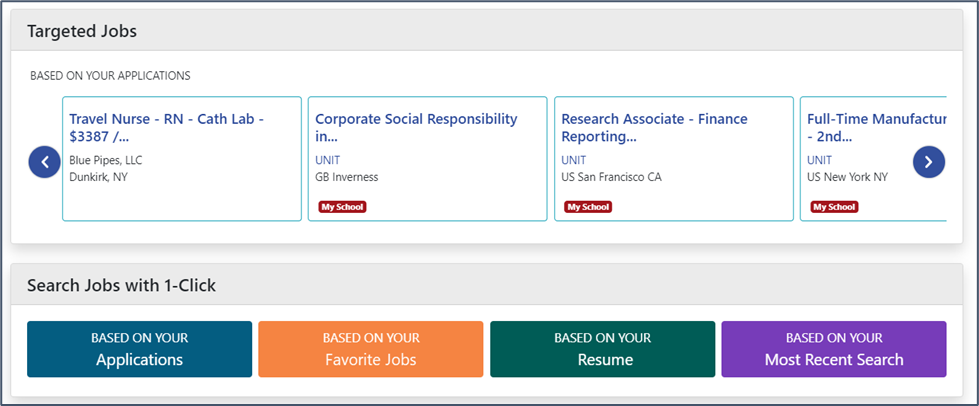Search jobs based on your Favorite Jobs
This screenshot has height=406, width=979.
[371, 349]
